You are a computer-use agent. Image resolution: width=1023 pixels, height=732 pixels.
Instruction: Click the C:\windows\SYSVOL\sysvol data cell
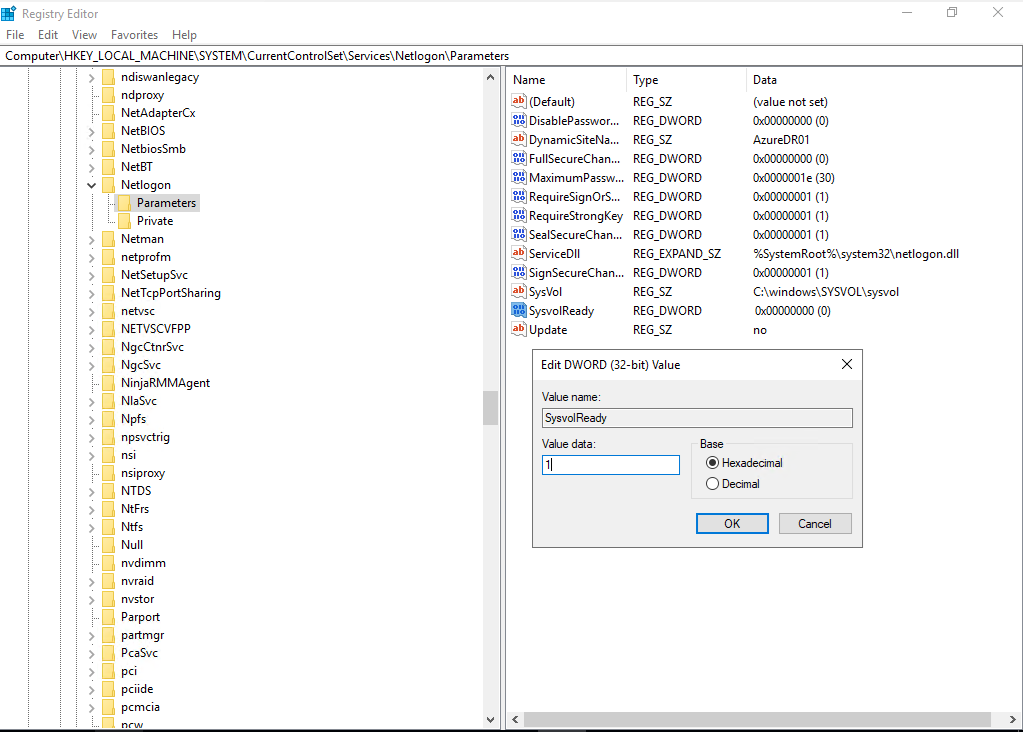(x=826, y=292)
